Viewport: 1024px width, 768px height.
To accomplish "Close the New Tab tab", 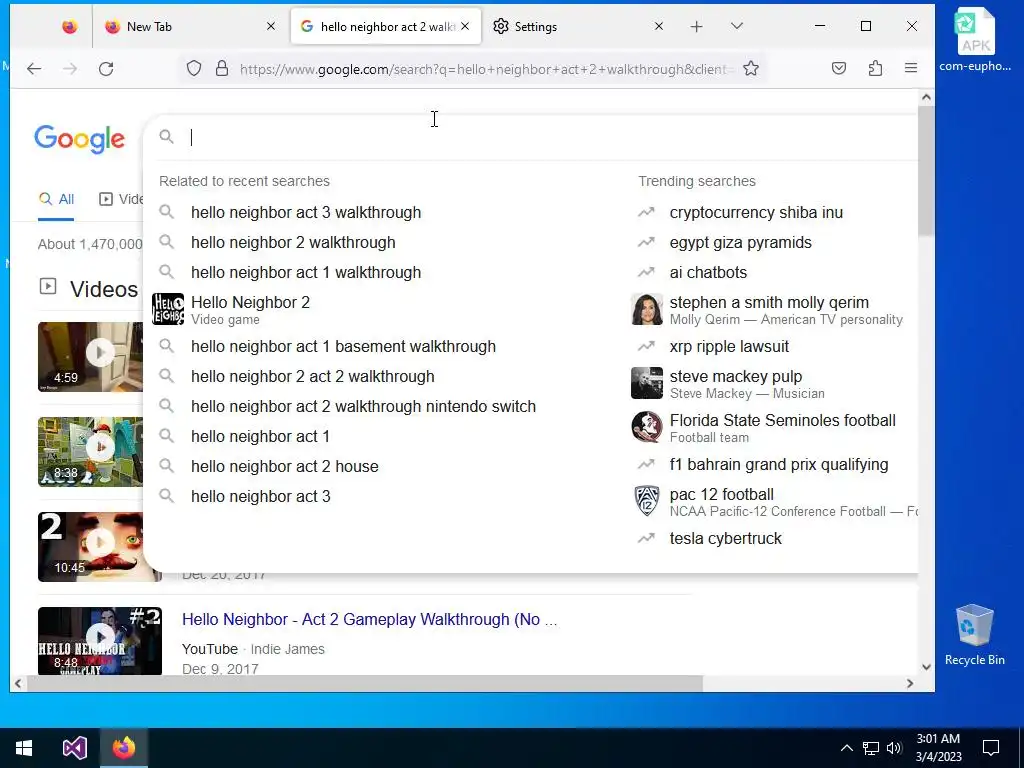I will (271, 26).
